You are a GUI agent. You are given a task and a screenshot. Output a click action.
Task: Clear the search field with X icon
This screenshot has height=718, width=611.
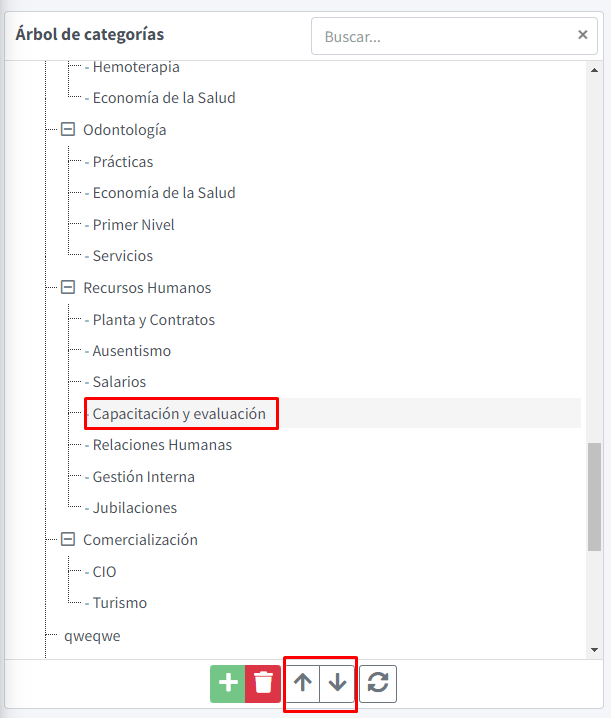[x=583, y=35]
